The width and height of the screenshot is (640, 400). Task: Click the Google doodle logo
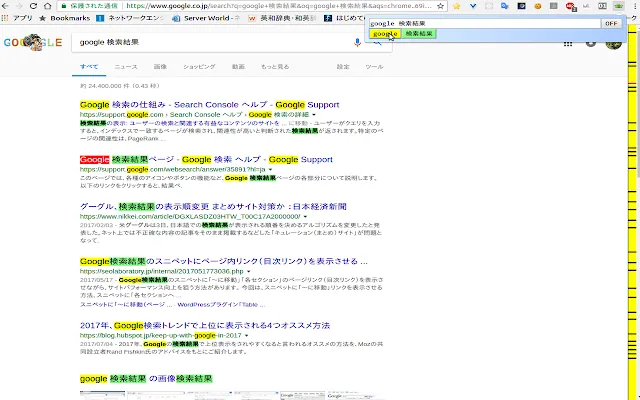[33, 42]
